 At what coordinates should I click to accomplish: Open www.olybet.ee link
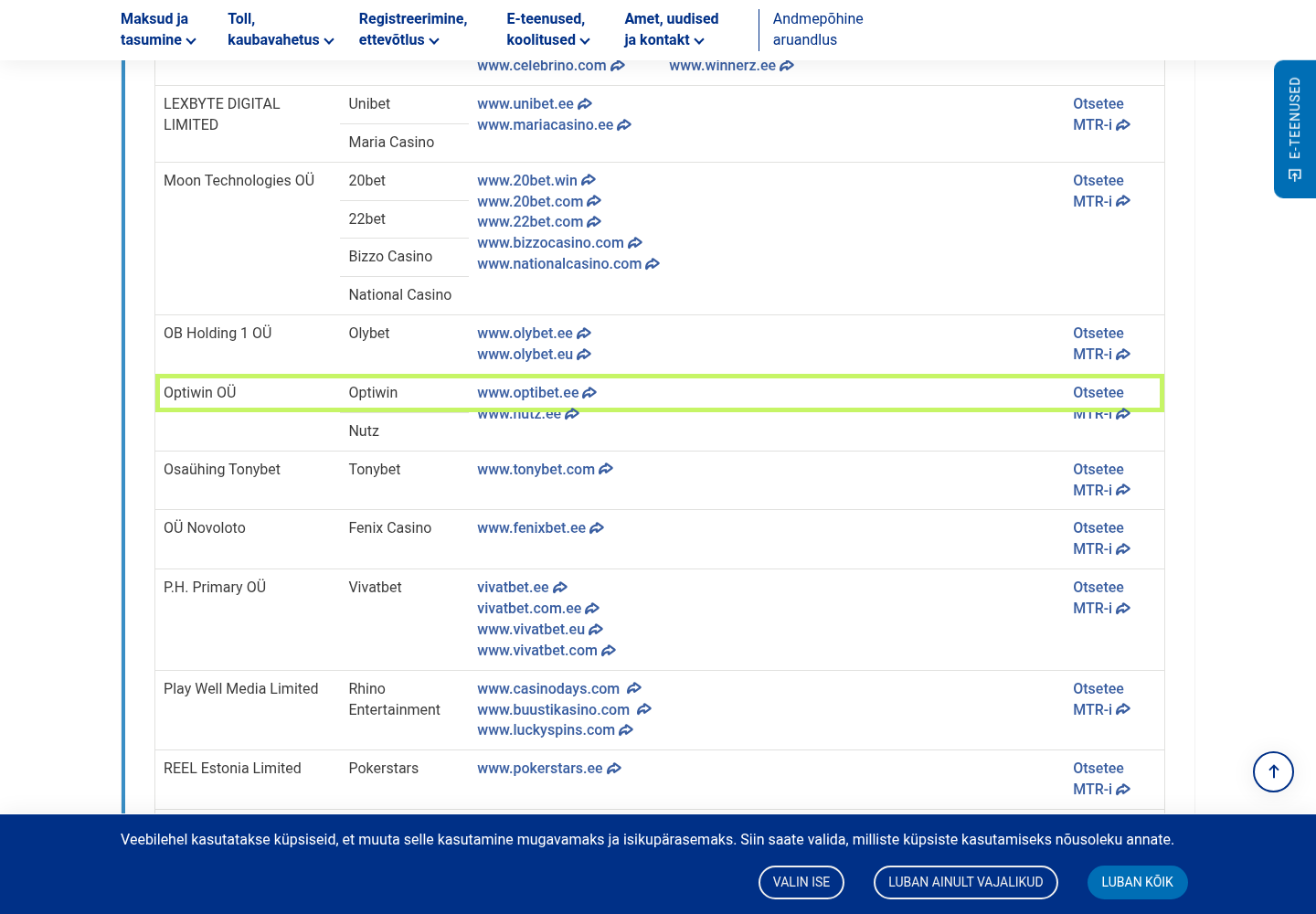coord(534,334)
